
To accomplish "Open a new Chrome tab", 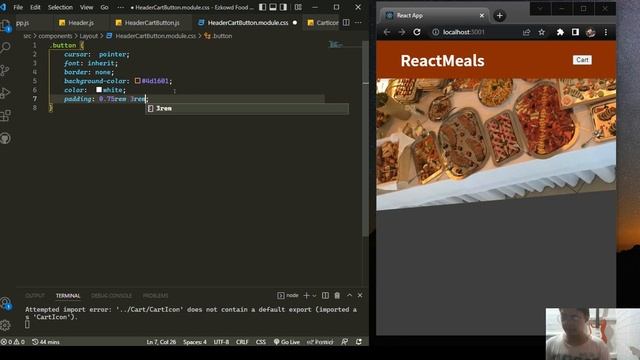I will 500,16.
